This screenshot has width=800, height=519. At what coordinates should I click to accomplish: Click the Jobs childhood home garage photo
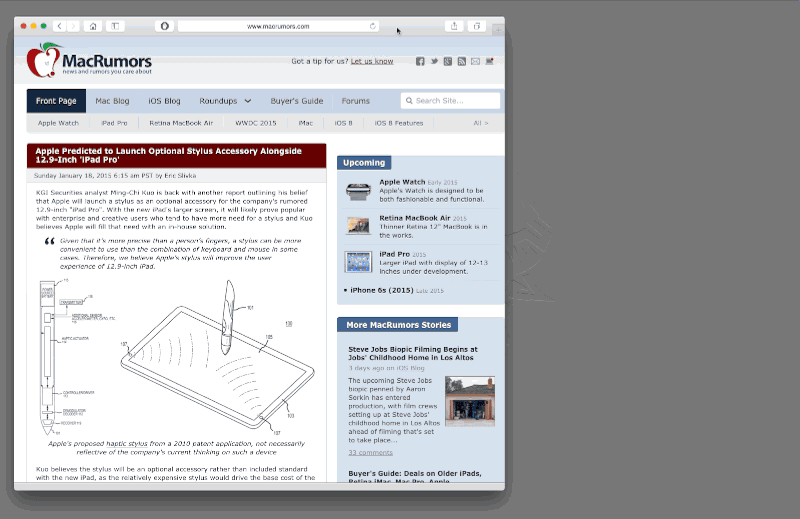pos(470,401)
